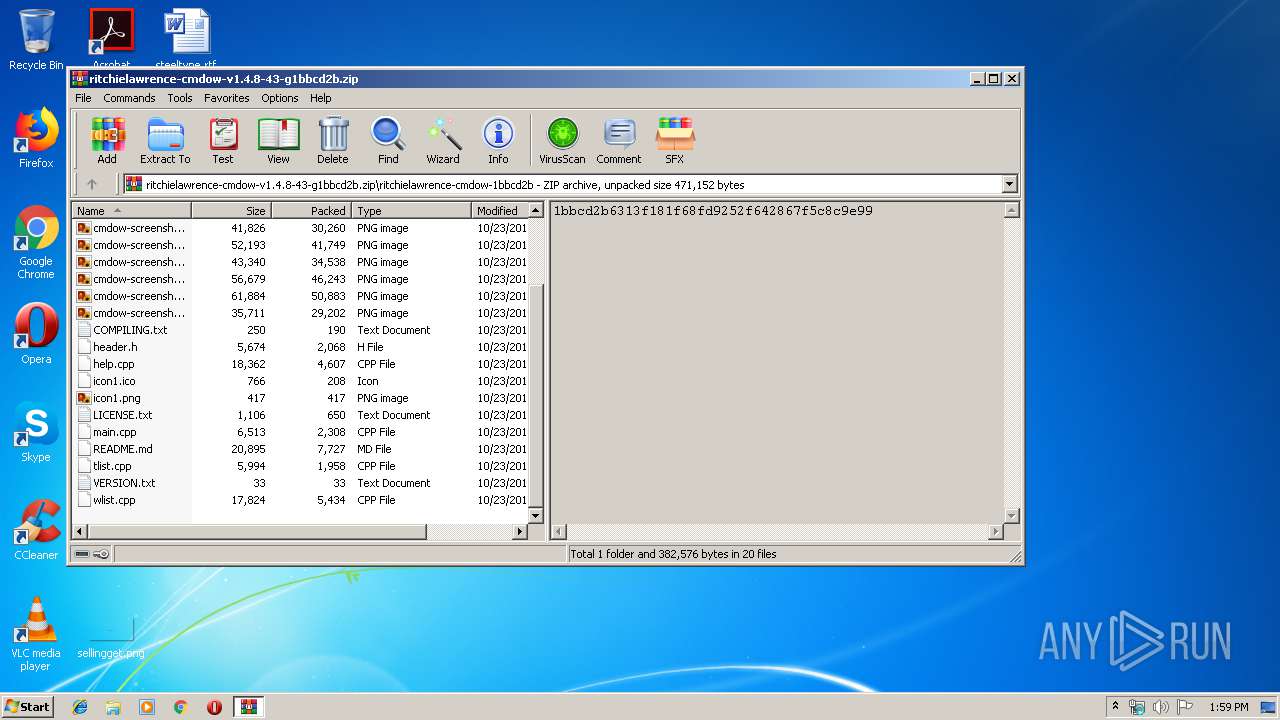Open the Help menu
1280x720 pixels.
[x=320, y=98]
